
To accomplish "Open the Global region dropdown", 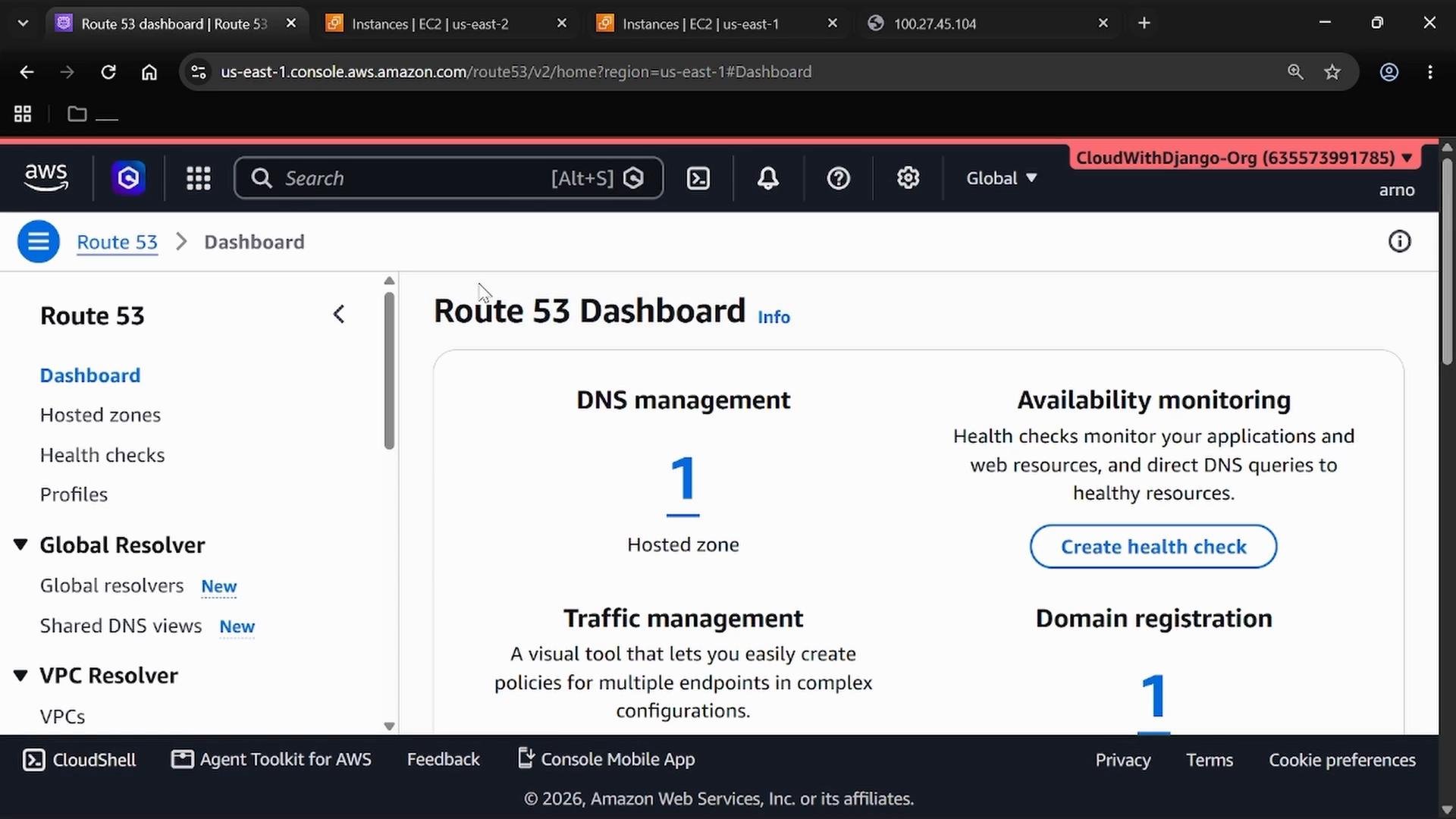I will [1001, 178].
